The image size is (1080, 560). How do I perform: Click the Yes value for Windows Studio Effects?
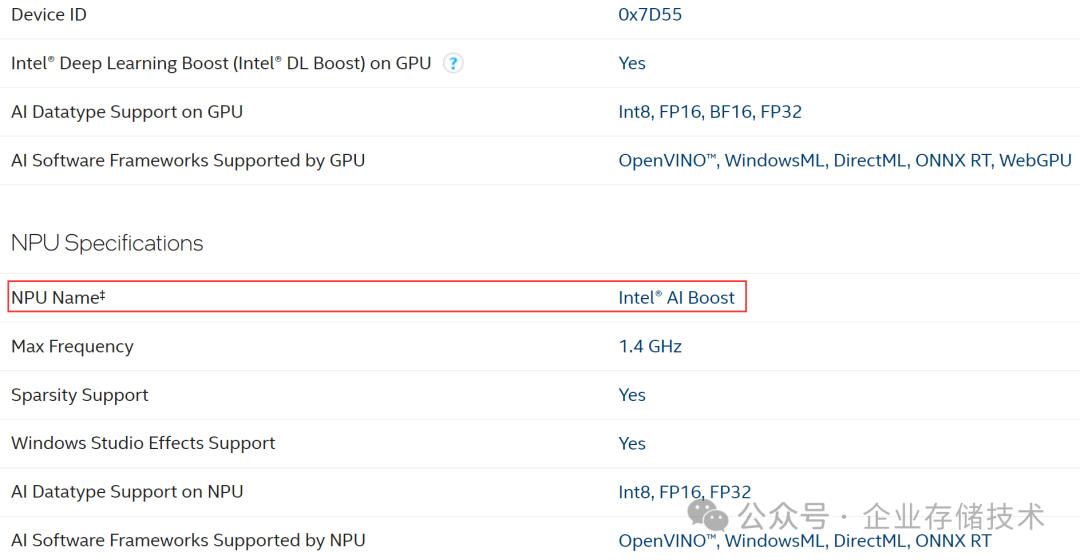pyautogui.click(x=632, y=443)
